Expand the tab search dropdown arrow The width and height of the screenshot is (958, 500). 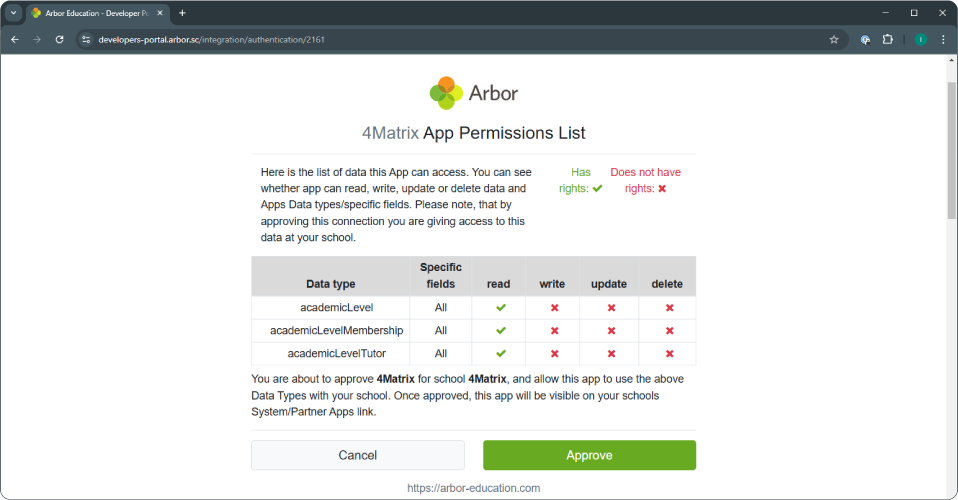click(13, 13)
